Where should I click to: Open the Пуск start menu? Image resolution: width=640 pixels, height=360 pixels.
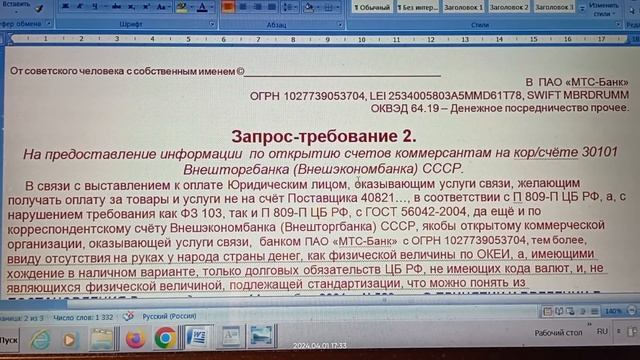click(x=8, y=340)
